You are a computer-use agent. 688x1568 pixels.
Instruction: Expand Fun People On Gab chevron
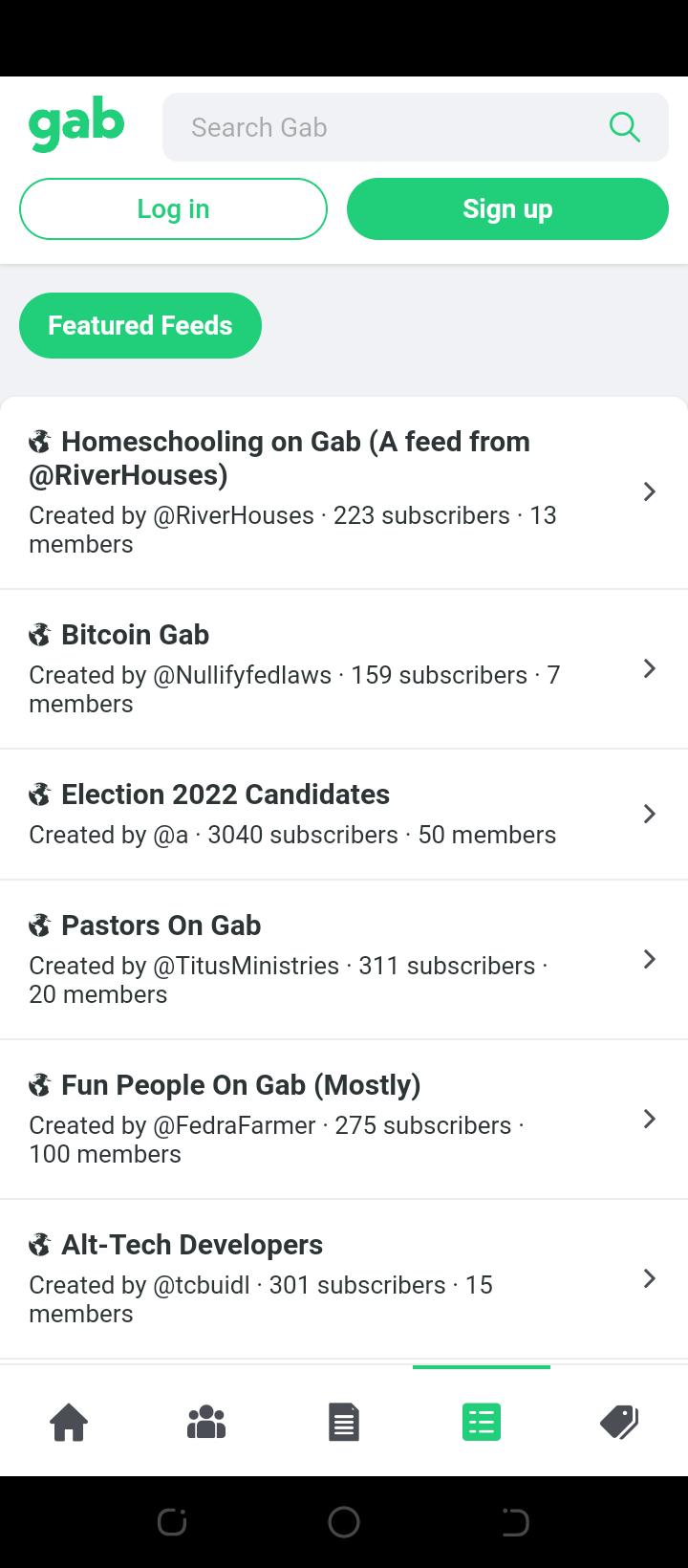(x=650, y=1119)
